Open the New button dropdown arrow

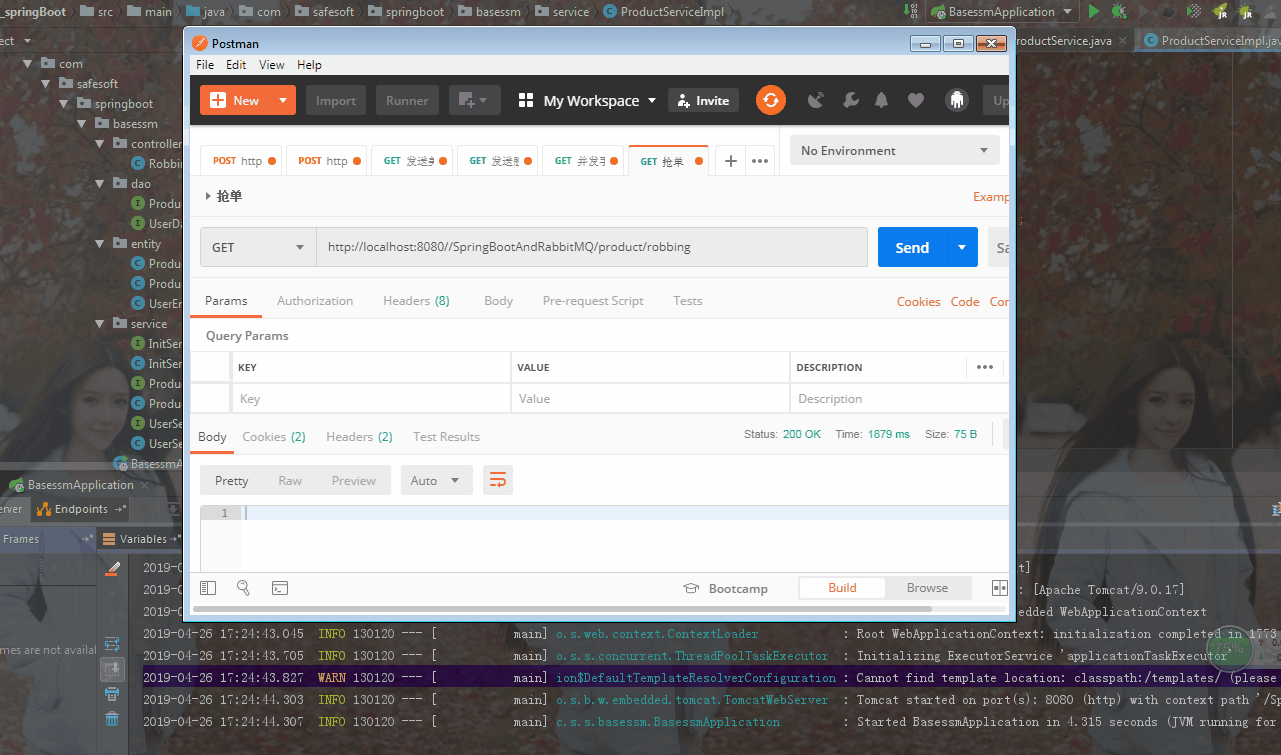[283, 100]
